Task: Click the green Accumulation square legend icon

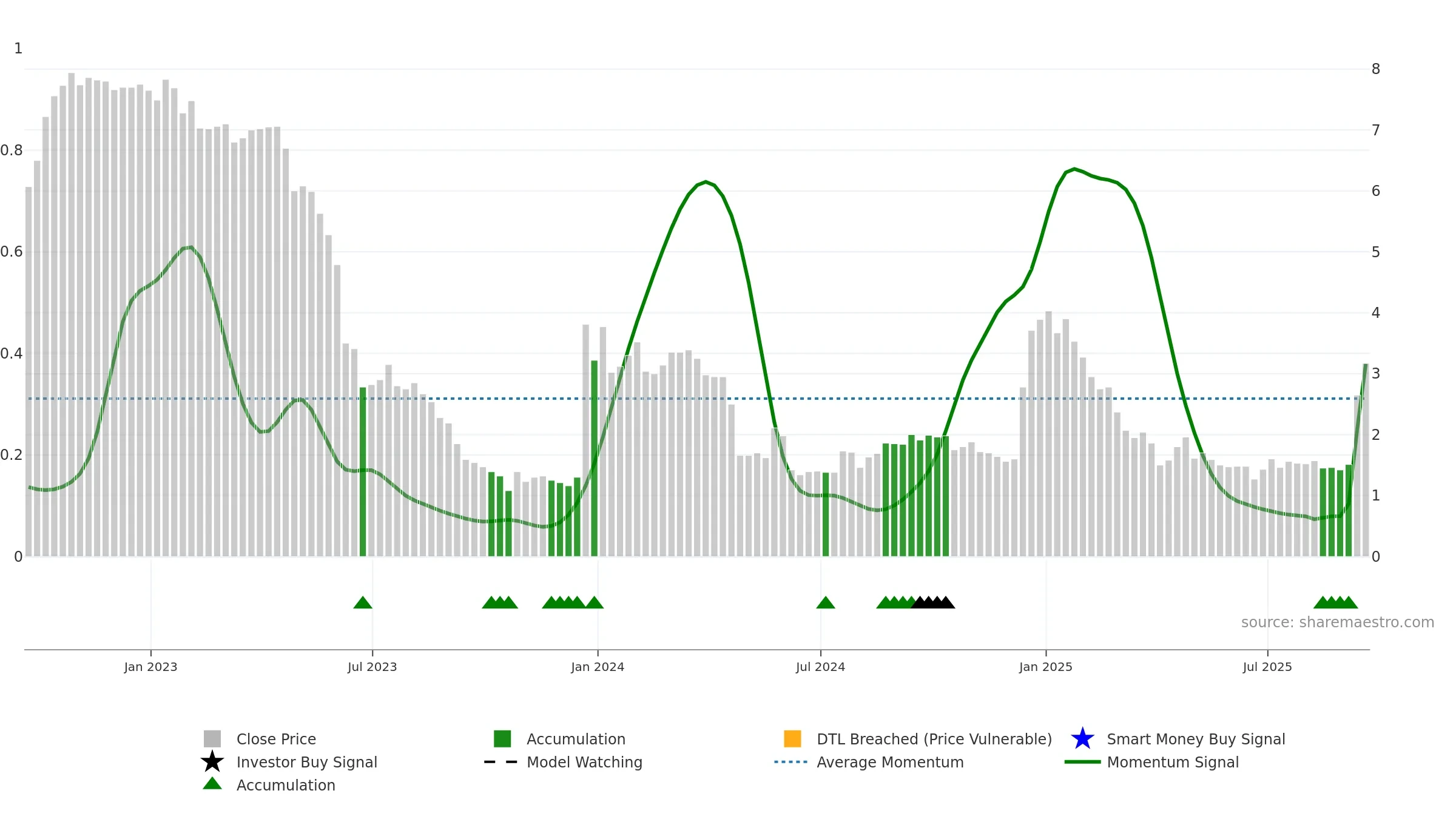Action: [x=502, y=739]
